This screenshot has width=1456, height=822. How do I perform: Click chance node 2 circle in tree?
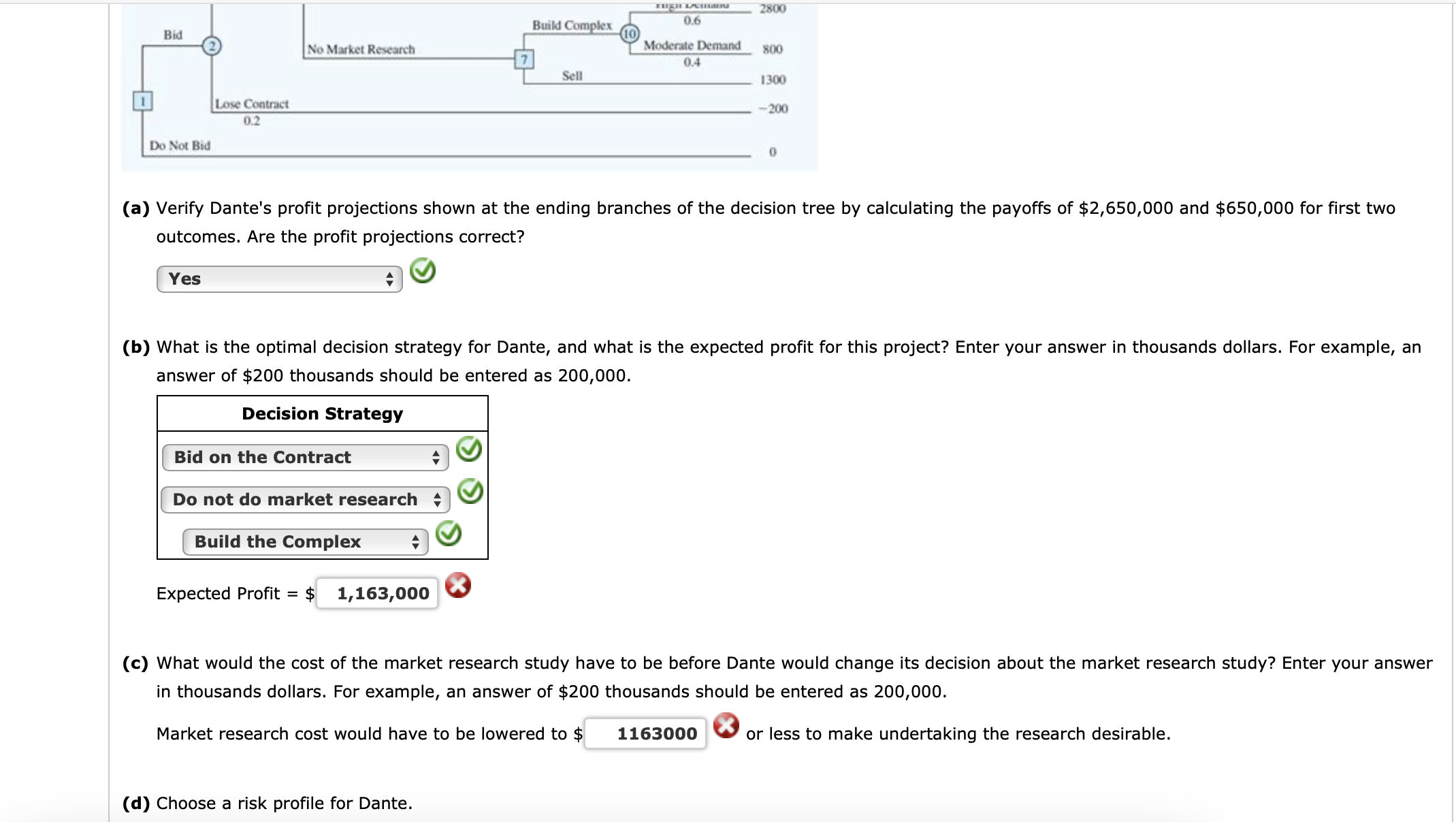pos(212,46)
